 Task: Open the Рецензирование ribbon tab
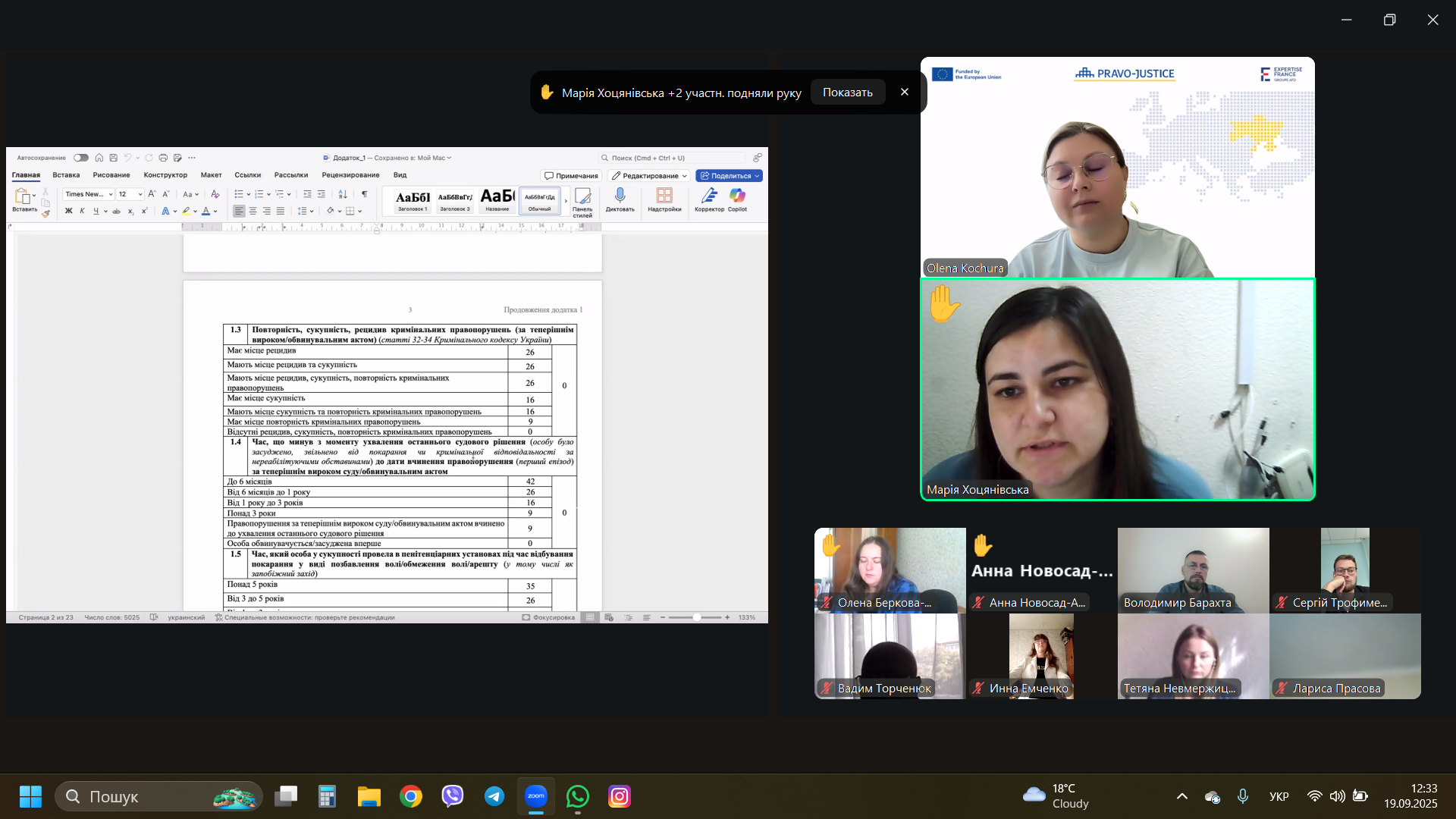(350, 175)
